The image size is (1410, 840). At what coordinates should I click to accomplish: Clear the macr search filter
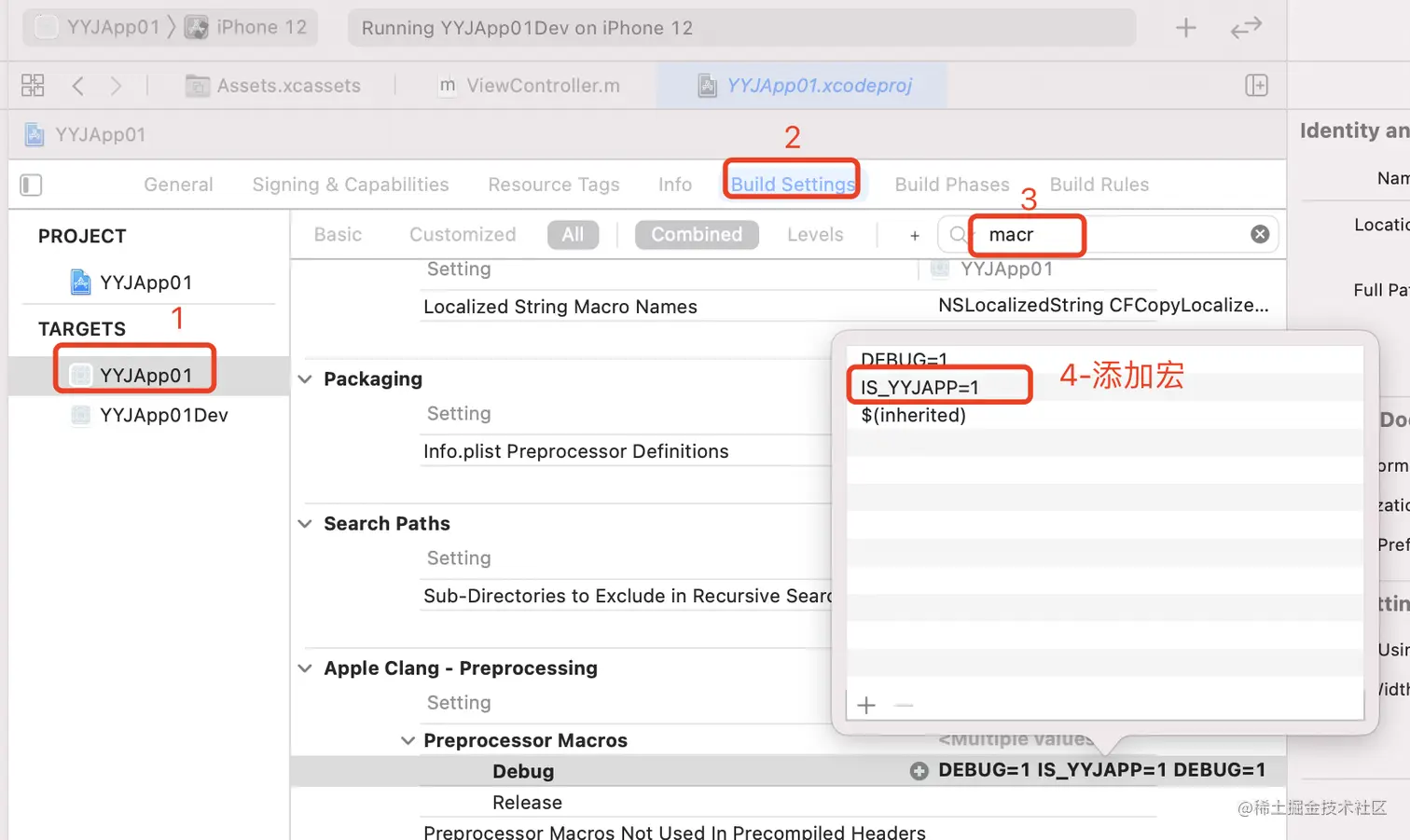click(1260, 234)
